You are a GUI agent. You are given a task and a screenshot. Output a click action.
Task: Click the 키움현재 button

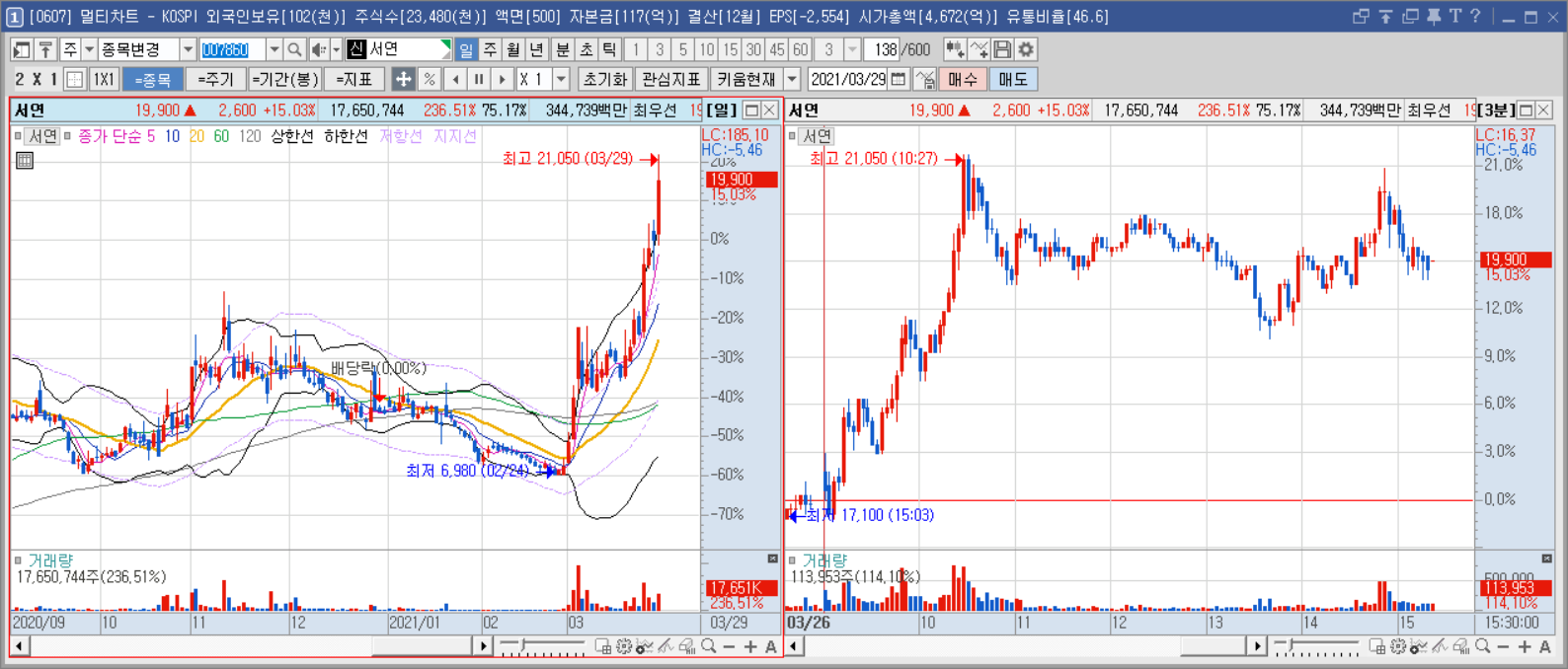pos(745,79)
